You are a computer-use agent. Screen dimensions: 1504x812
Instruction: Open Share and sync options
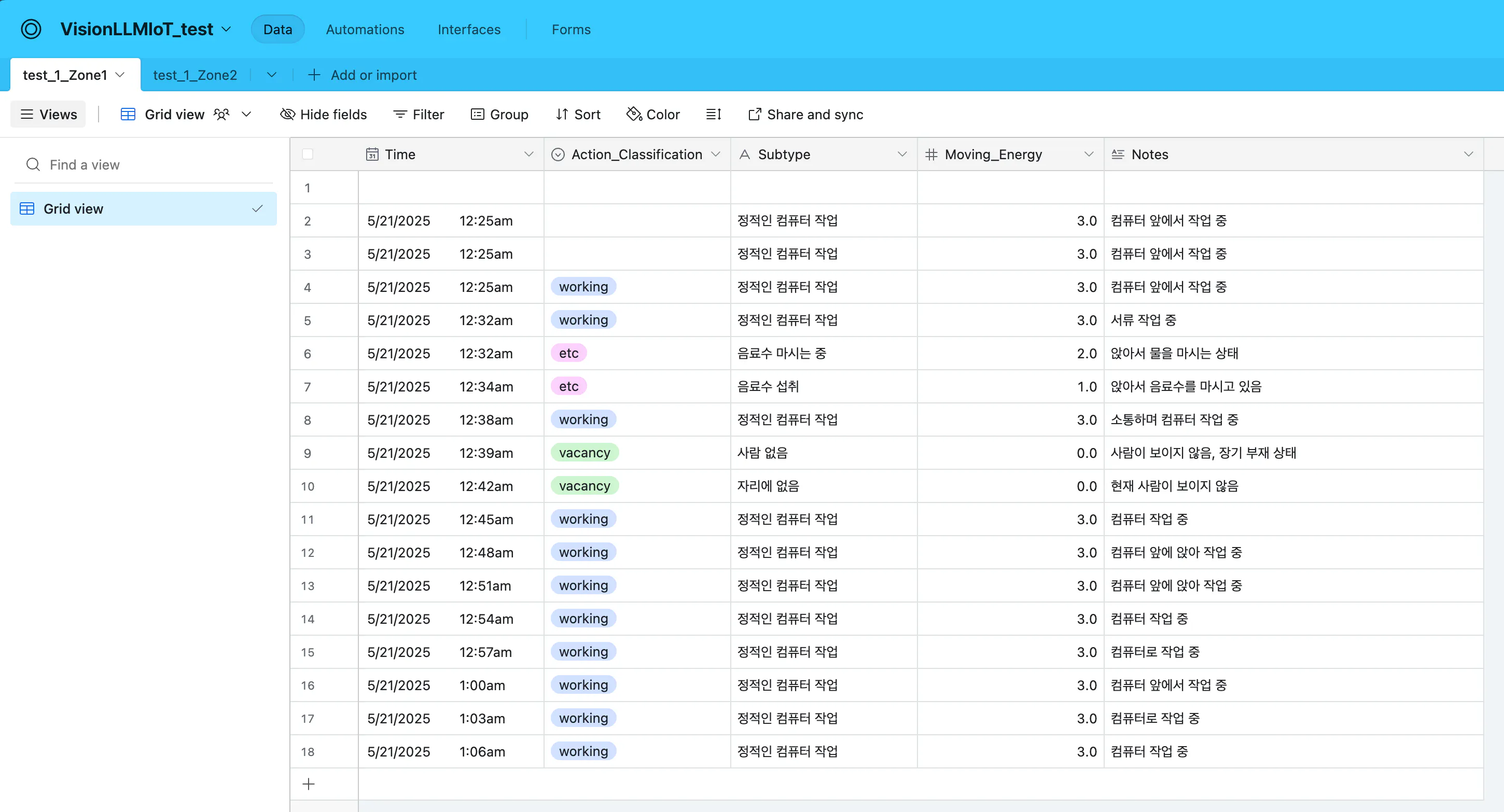(x=805, y=115)
